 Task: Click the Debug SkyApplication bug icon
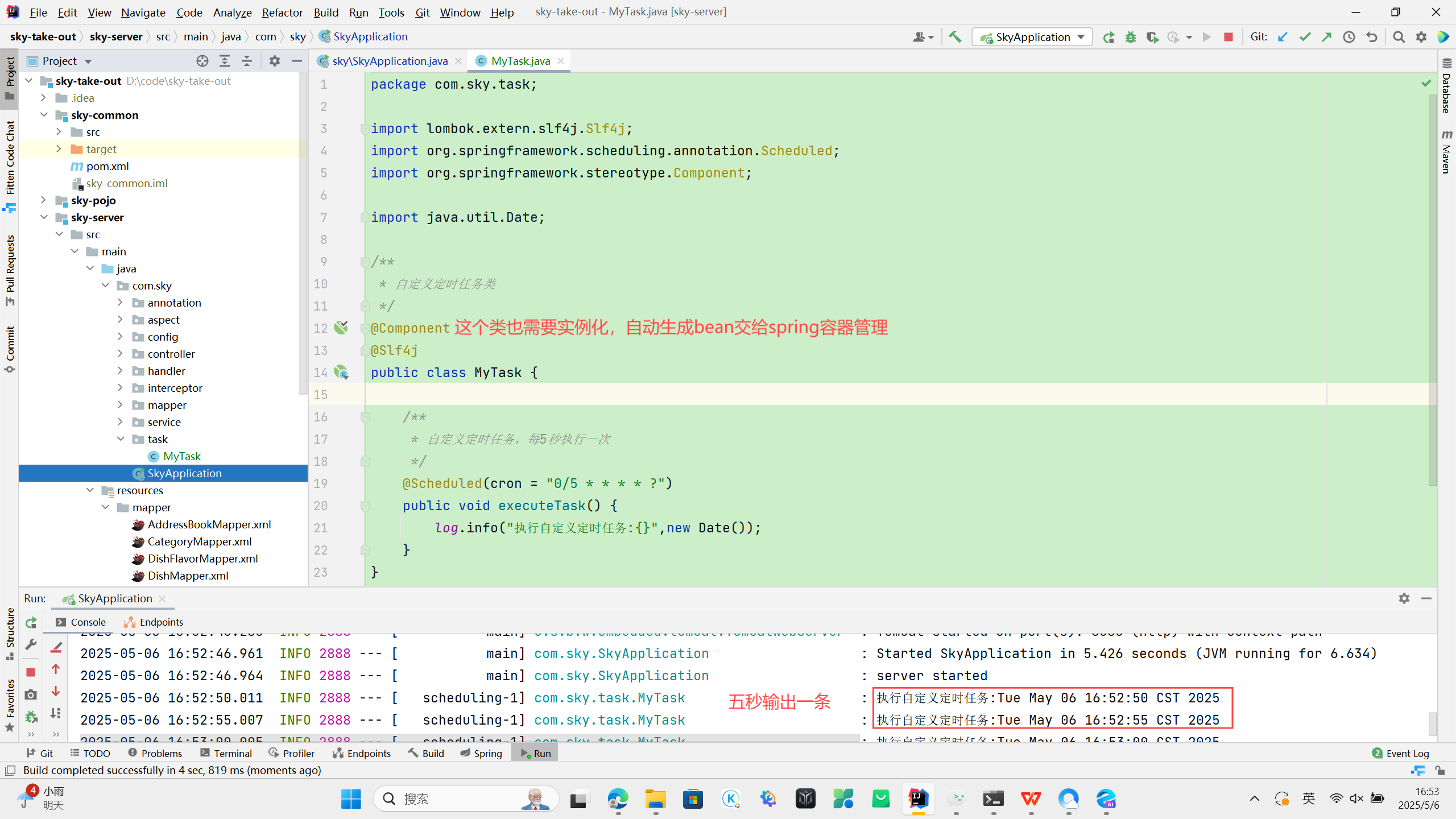[x=1130, y=37]
